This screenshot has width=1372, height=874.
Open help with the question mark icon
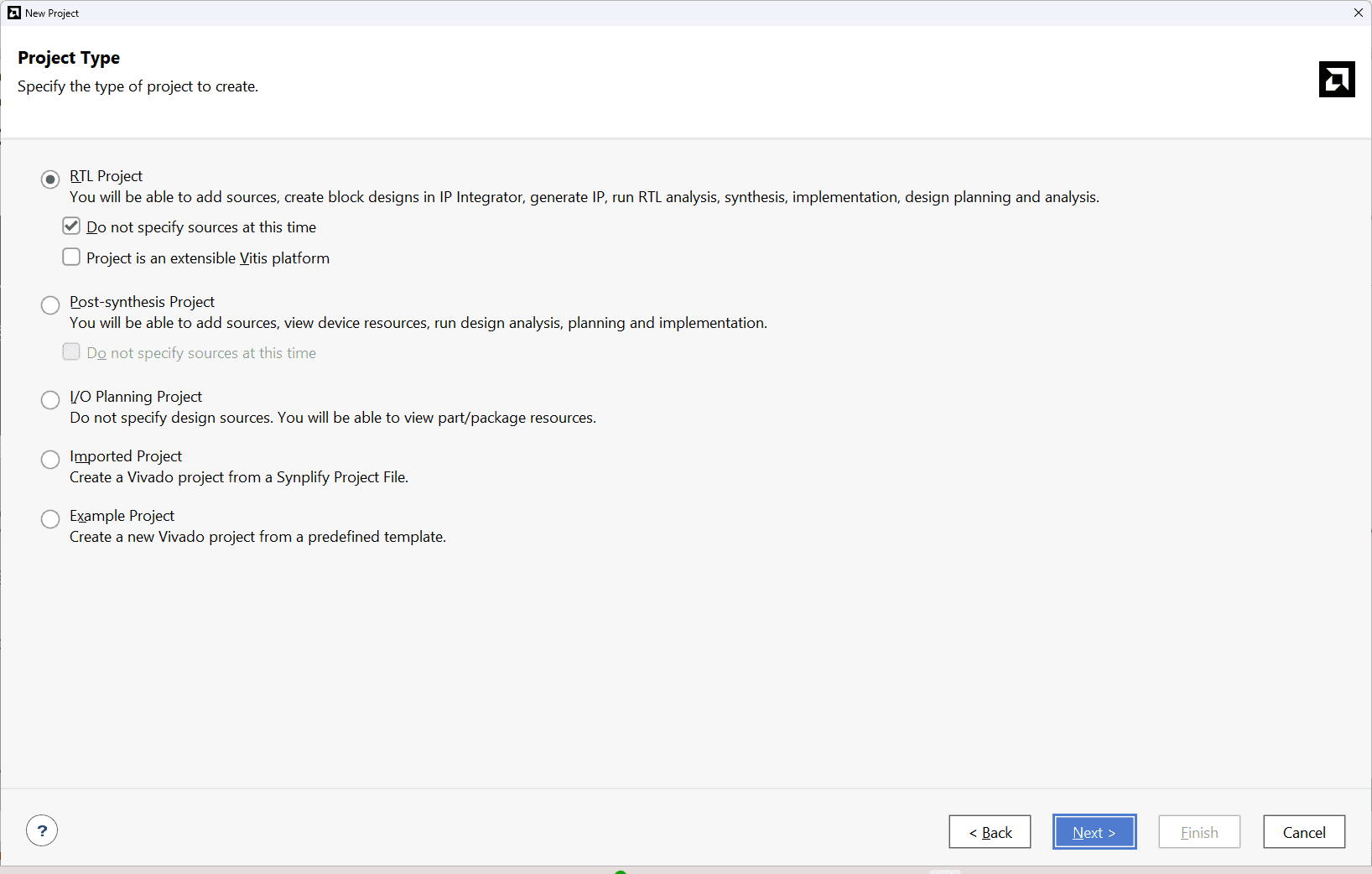click(x=42, y=830)
